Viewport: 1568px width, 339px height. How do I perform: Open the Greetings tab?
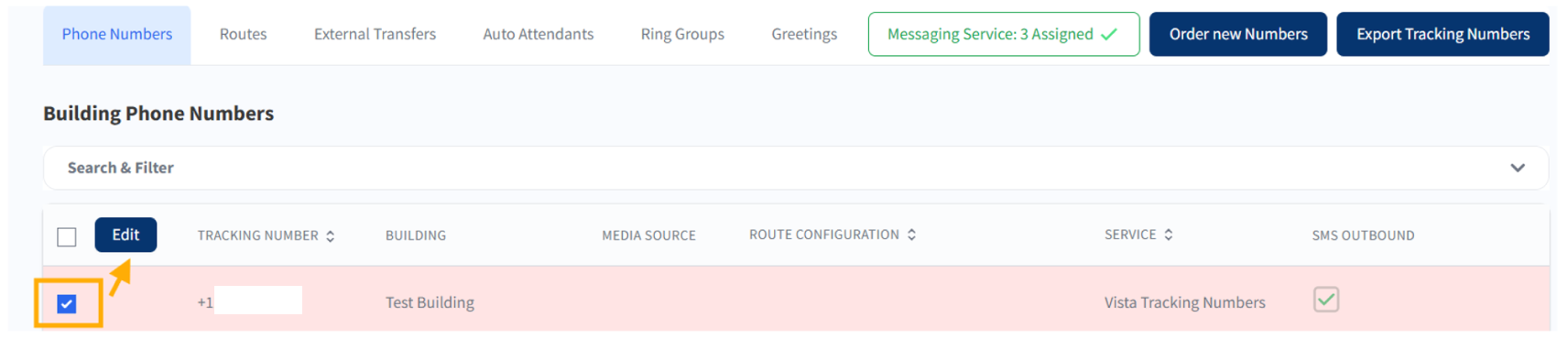[804, 35]
